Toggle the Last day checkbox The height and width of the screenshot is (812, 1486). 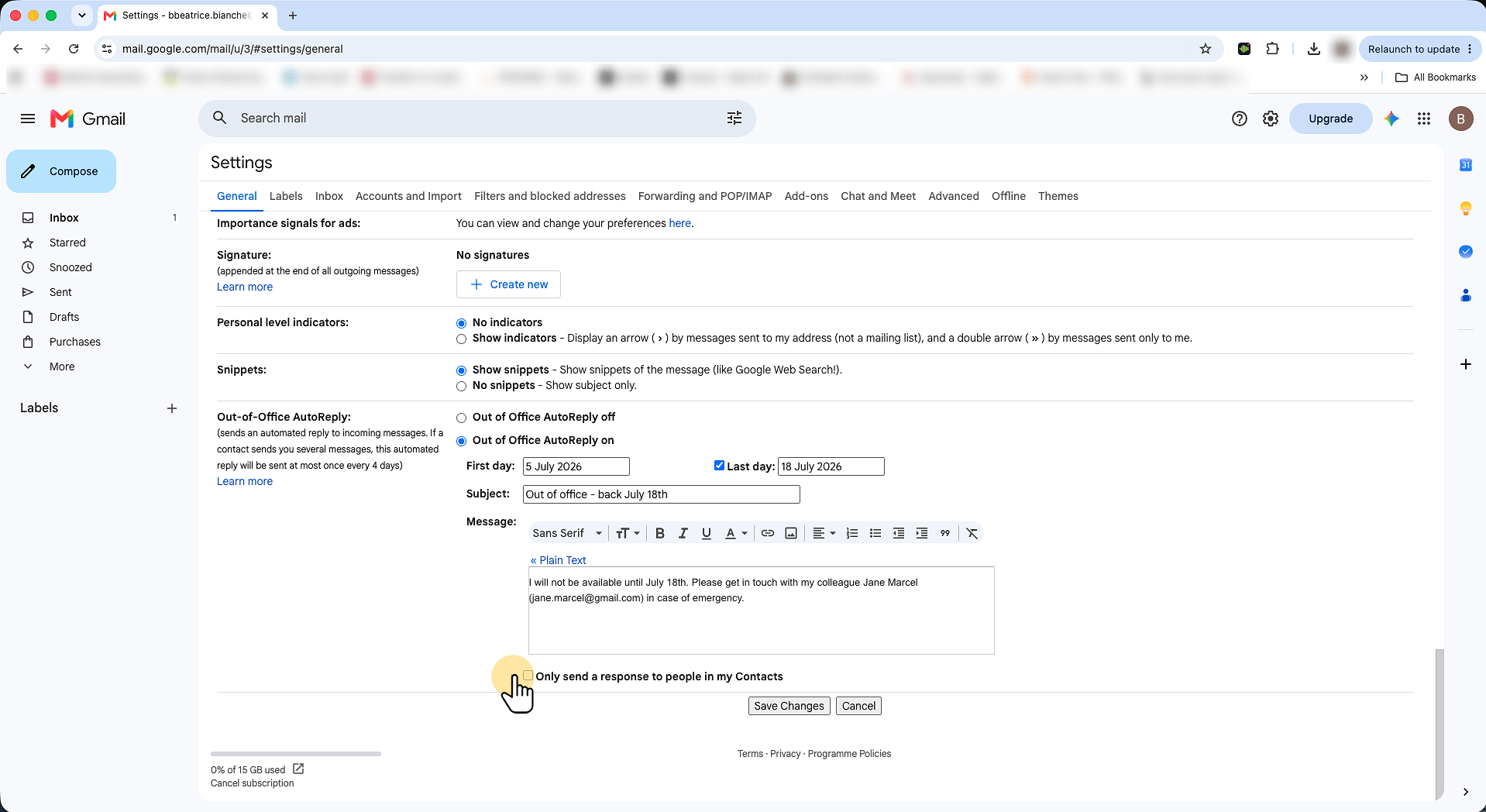(x=719, y=466)
